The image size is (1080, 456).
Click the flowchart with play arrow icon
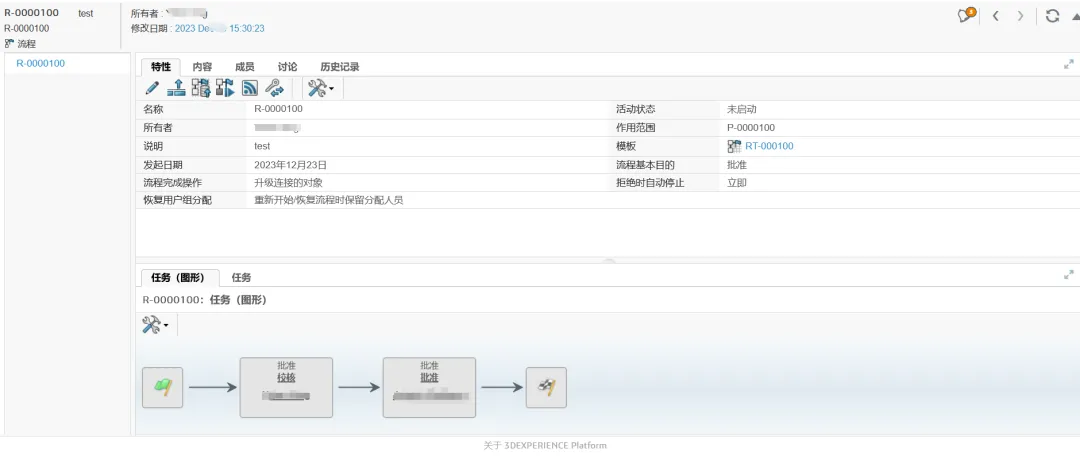pyautogui.click(x=225, y=88)
